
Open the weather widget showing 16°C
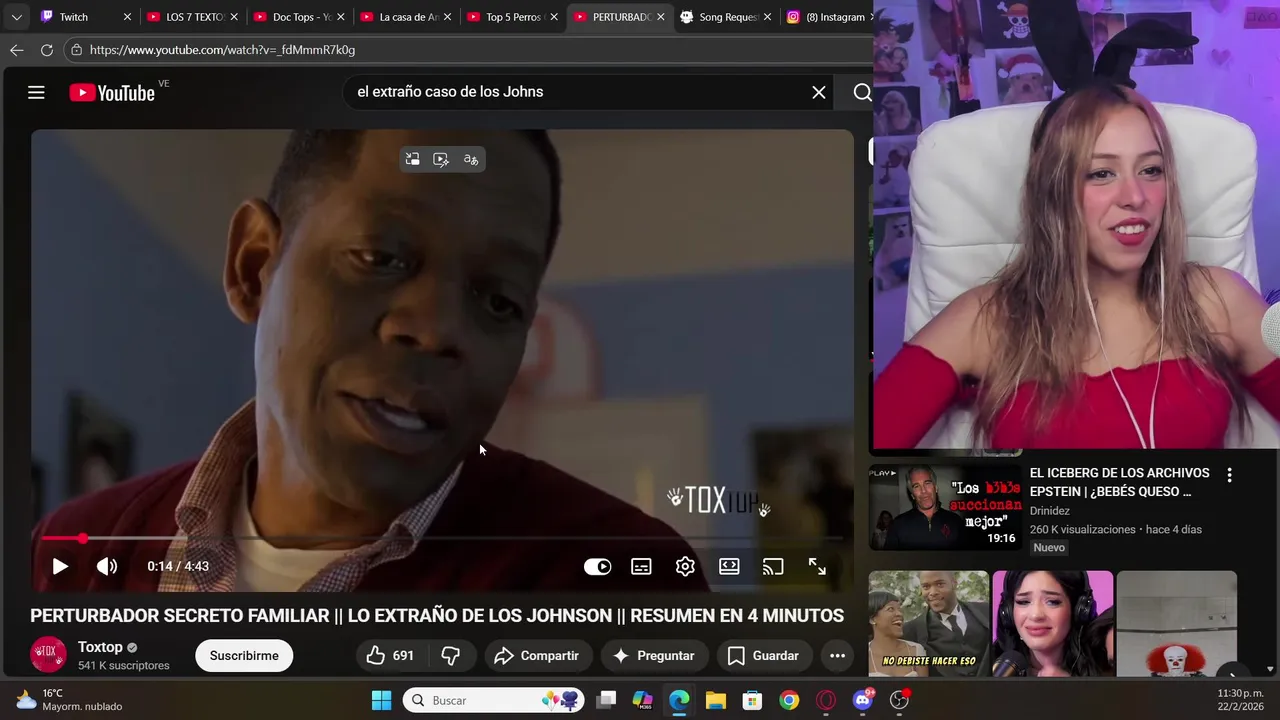70,700
